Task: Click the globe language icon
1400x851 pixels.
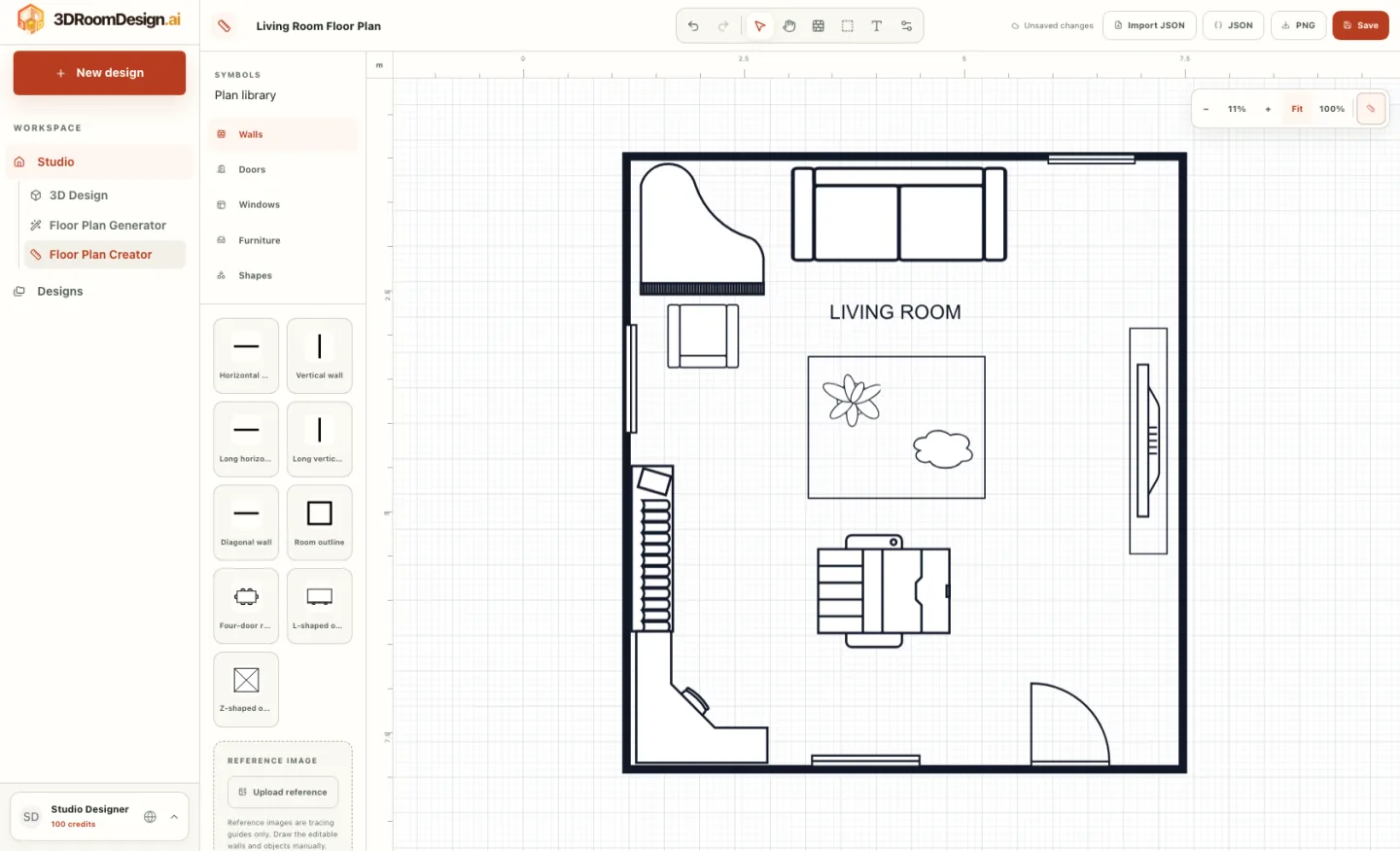Action: pyautogui.click(x=150, y=817)
